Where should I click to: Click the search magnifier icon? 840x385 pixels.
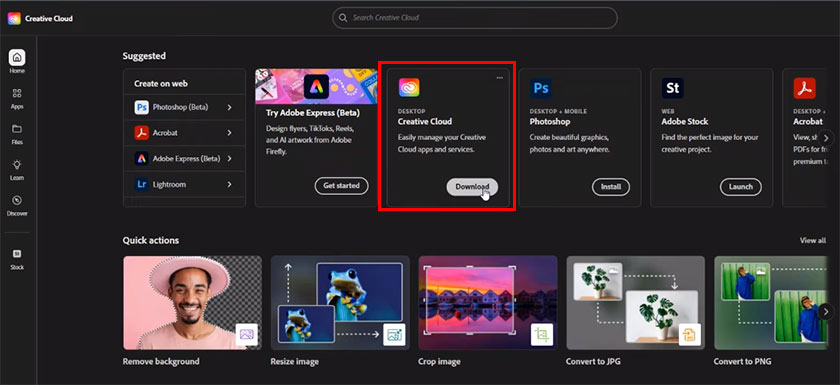click(x=342, y=18)
